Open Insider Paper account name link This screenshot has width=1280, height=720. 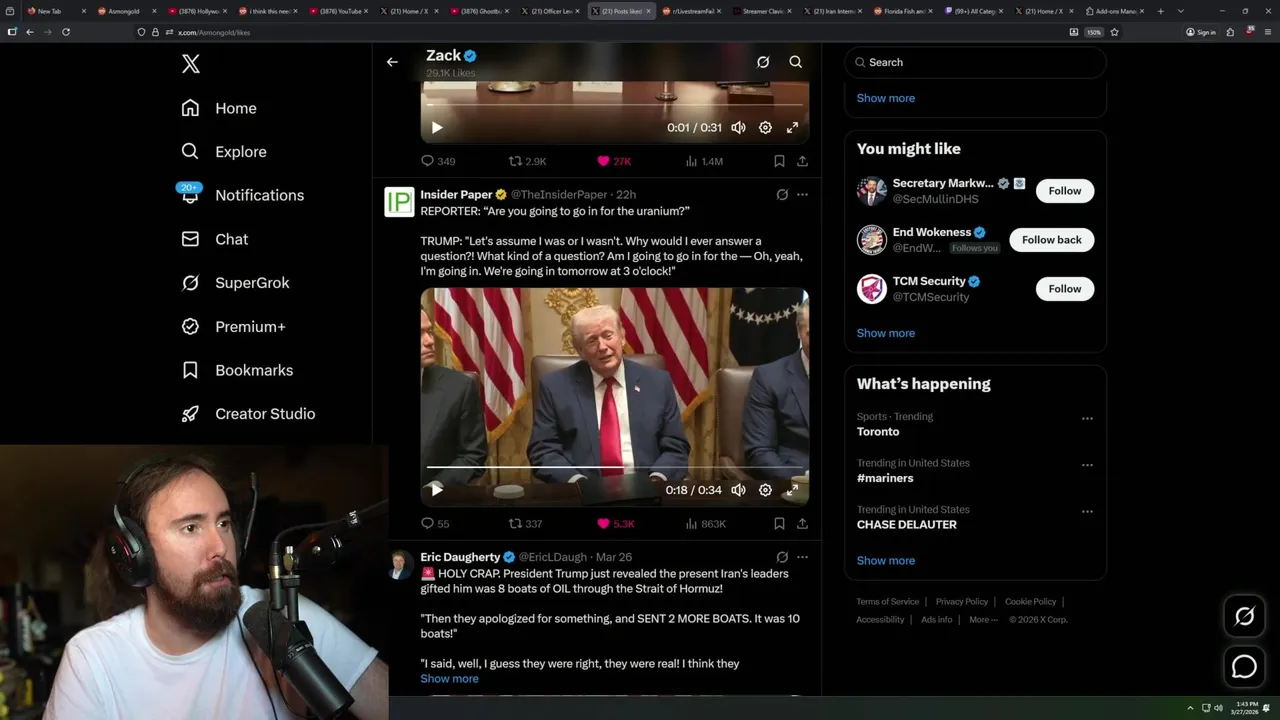pos(457,194)
